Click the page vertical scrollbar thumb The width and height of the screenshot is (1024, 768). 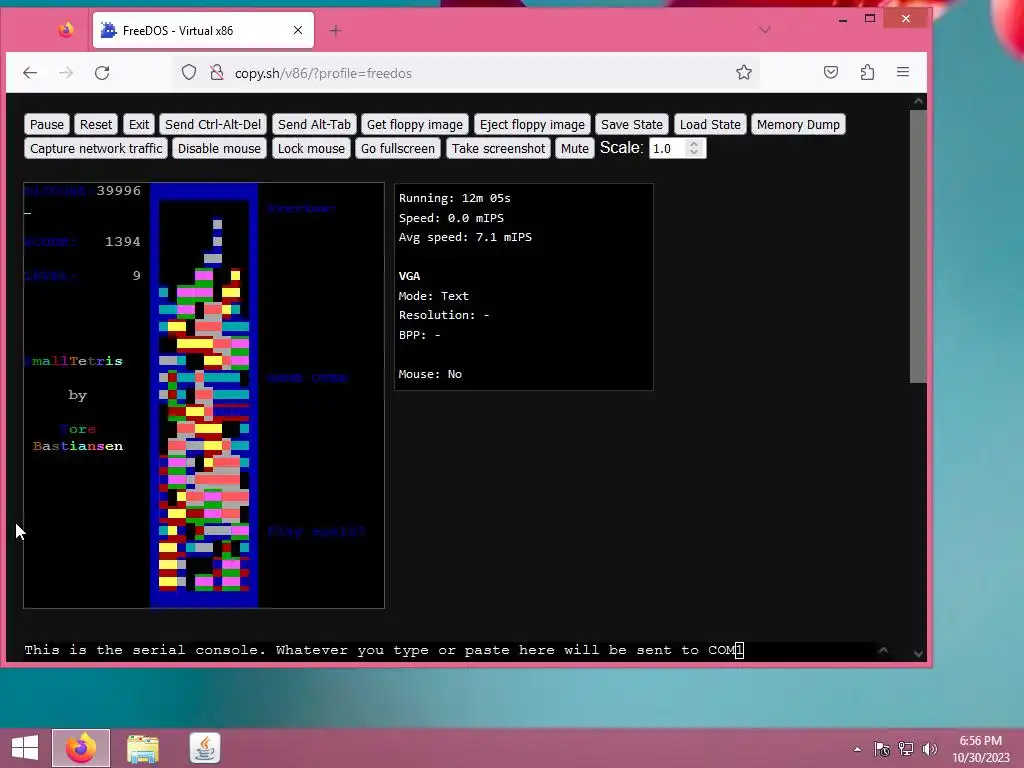918,246
